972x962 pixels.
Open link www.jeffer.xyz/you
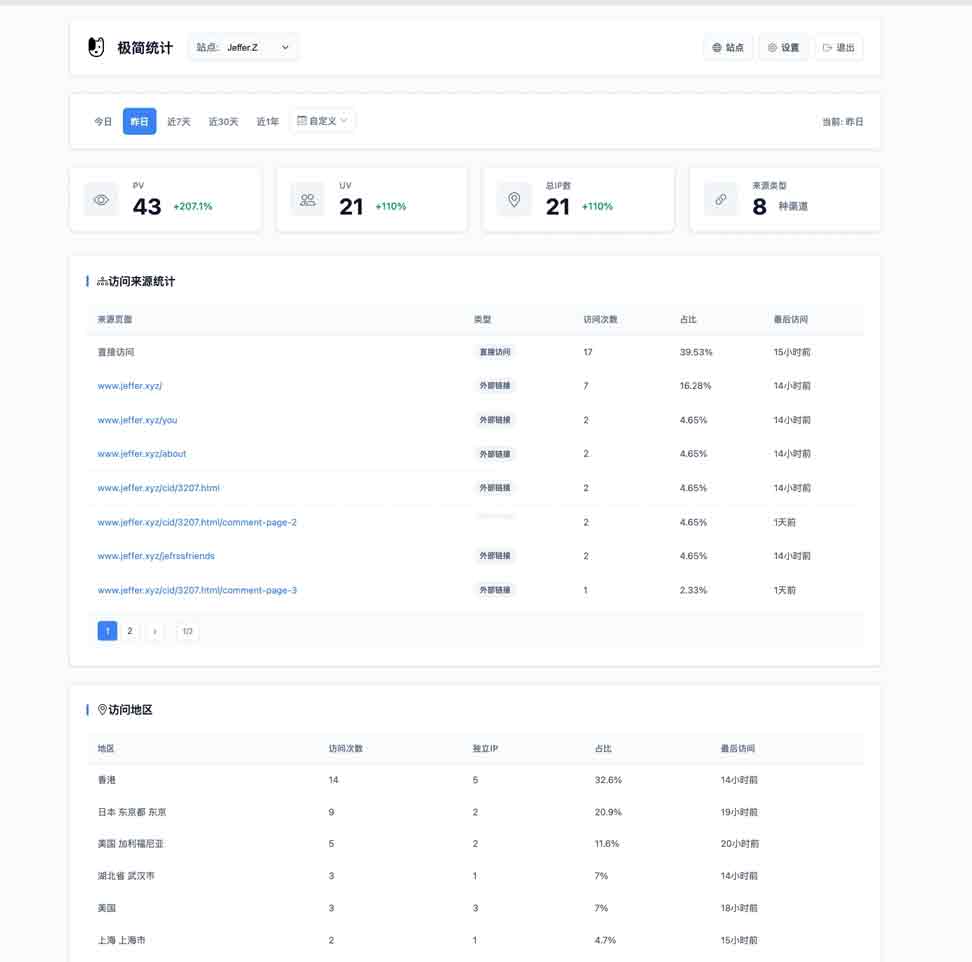(137, 420)
